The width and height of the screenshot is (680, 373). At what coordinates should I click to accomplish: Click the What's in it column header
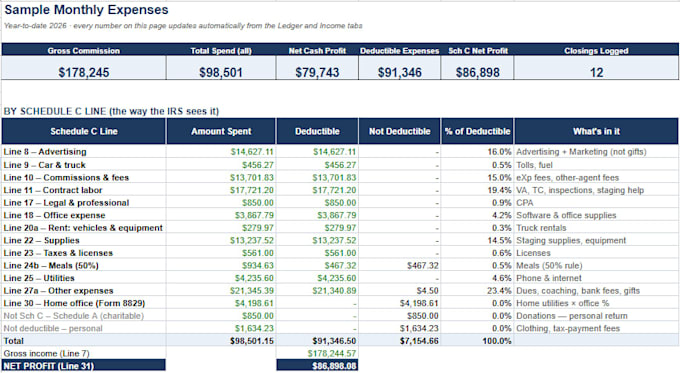596,131
